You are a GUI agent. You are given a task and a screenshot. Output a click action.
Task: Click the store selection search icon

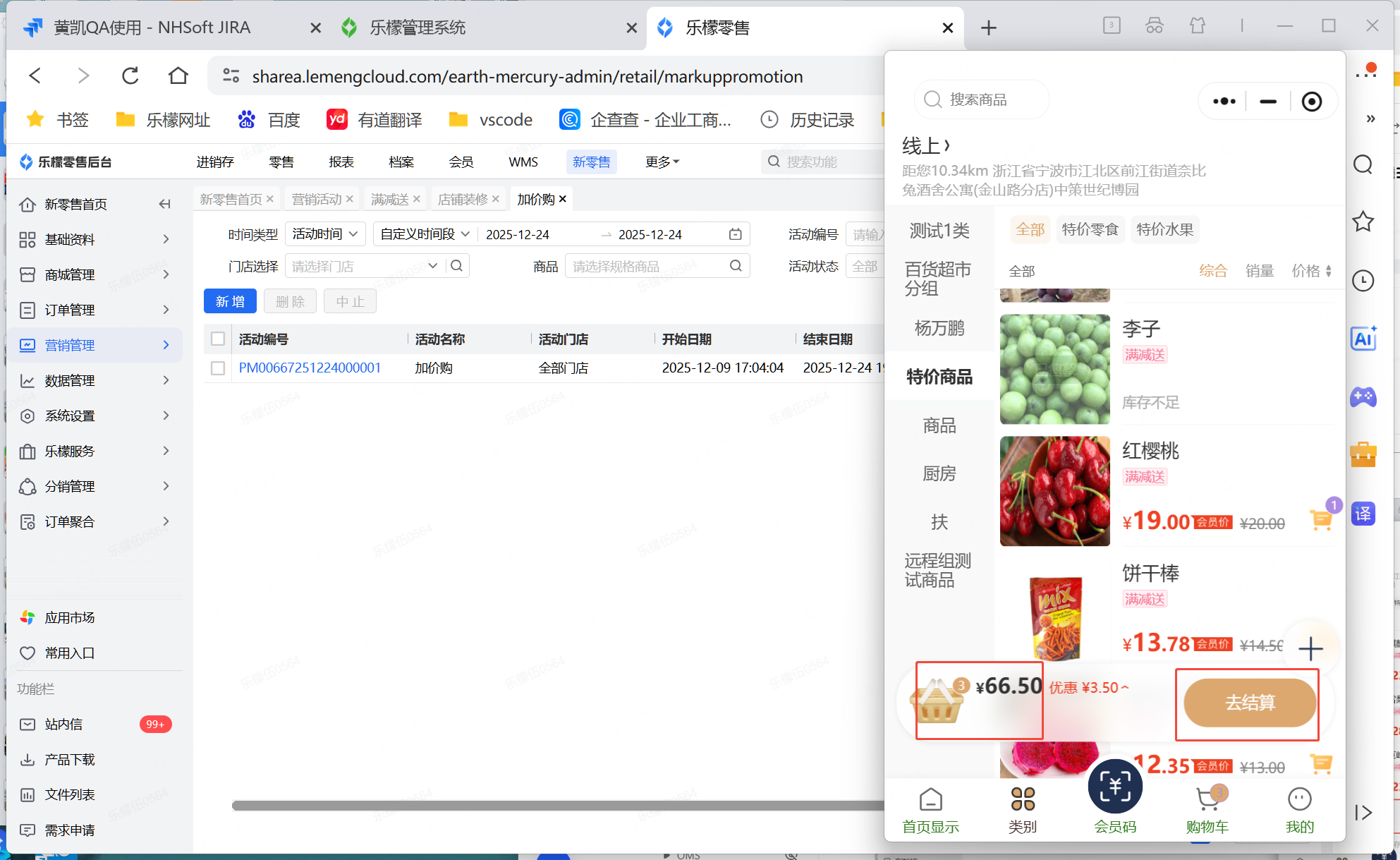[457, 266]
